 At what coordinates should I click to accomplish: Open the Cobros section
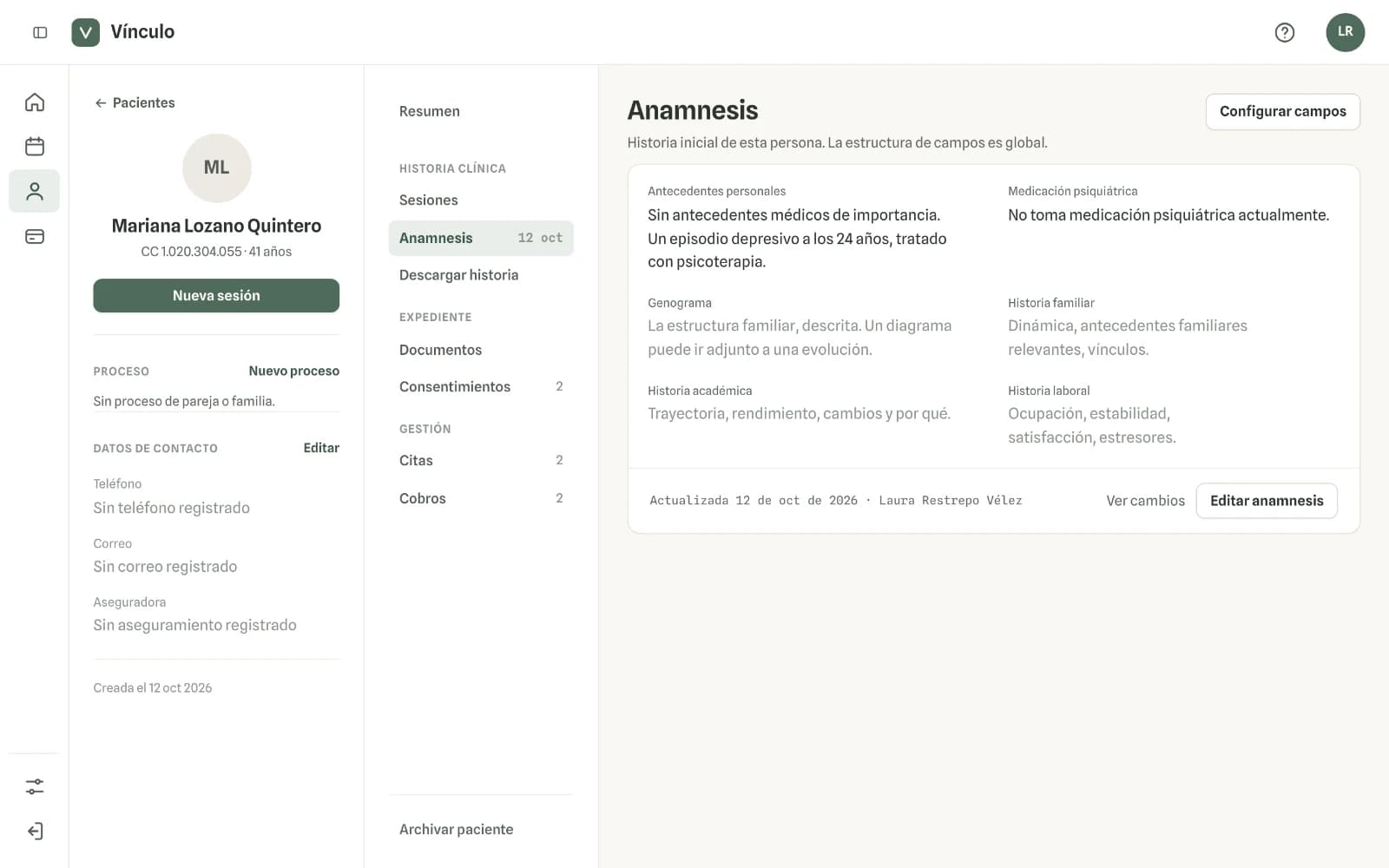click(x=481, y=498)
